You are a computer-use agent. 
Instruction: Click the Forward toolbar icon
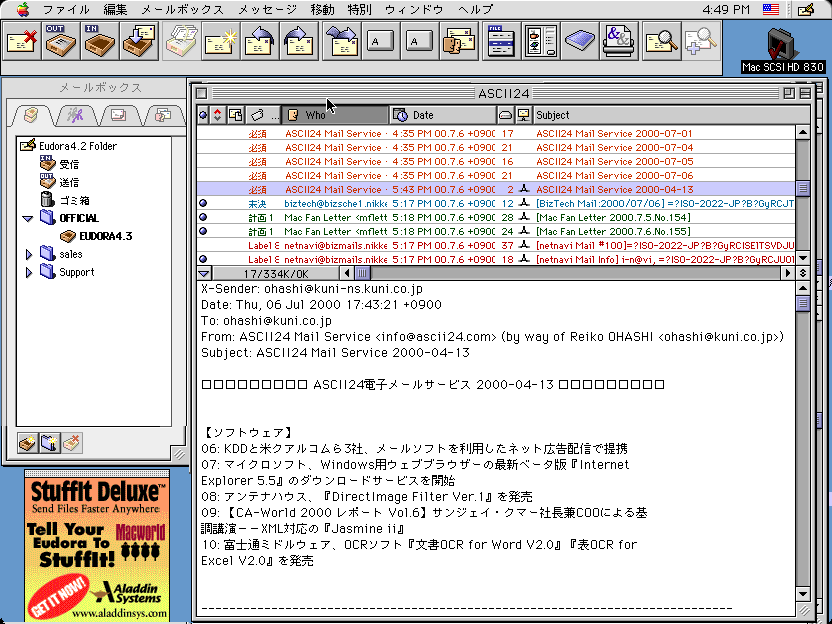[299, 41]
